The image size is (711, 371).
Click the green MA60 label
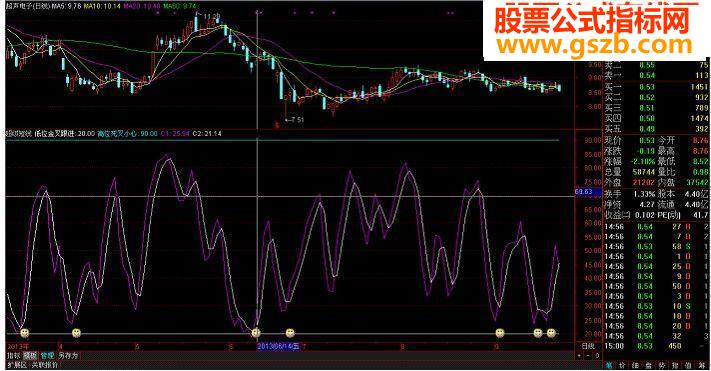click(x=180, y=6)
